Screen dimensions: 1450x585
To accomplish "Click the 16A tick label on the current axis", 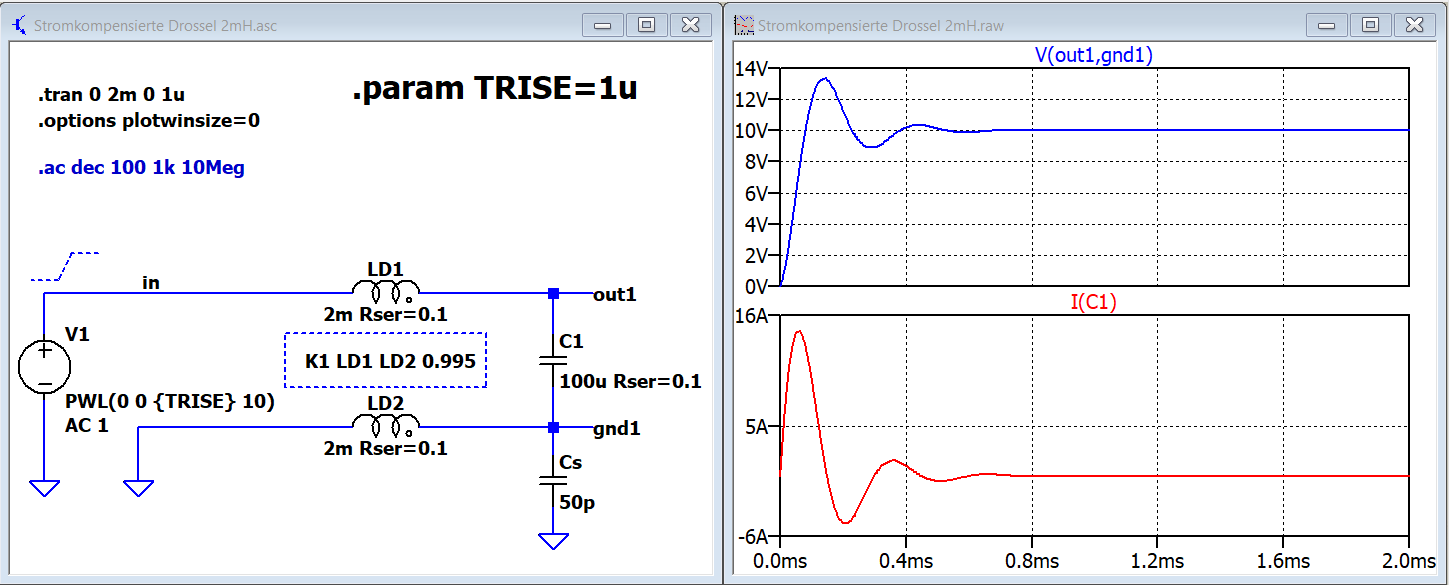I will [750, 317].
